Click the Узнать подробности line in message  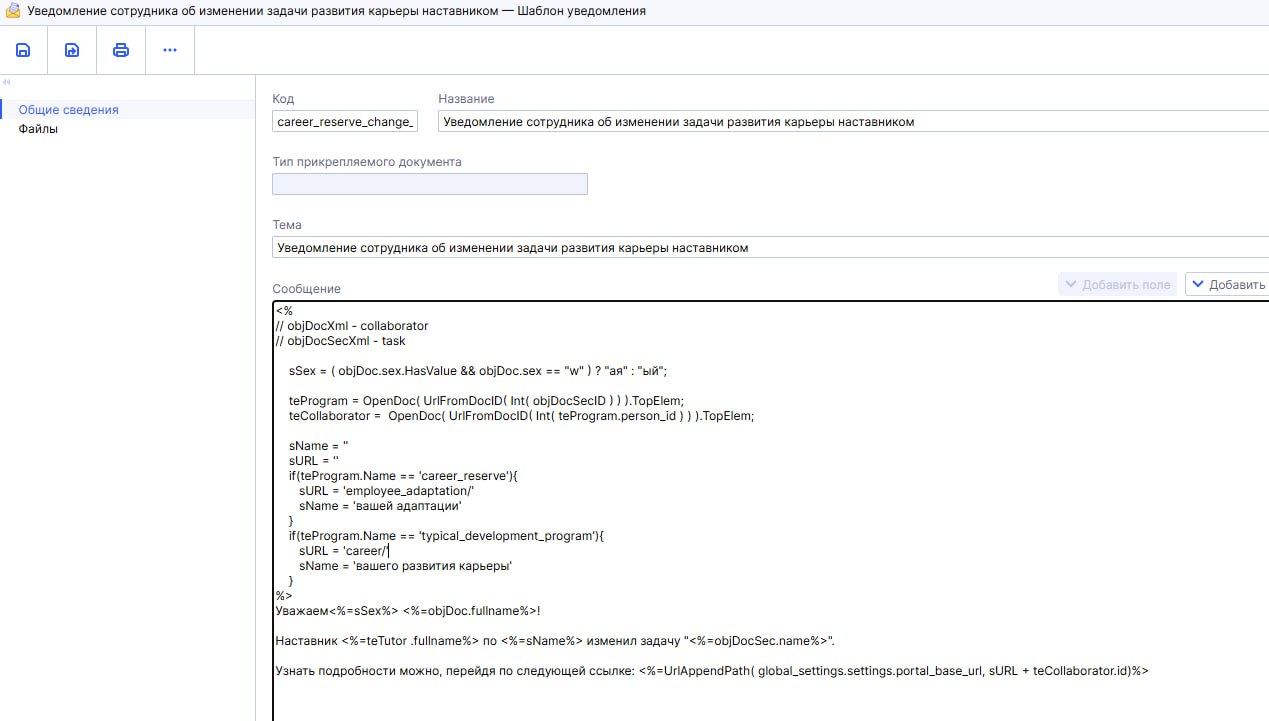711,671
